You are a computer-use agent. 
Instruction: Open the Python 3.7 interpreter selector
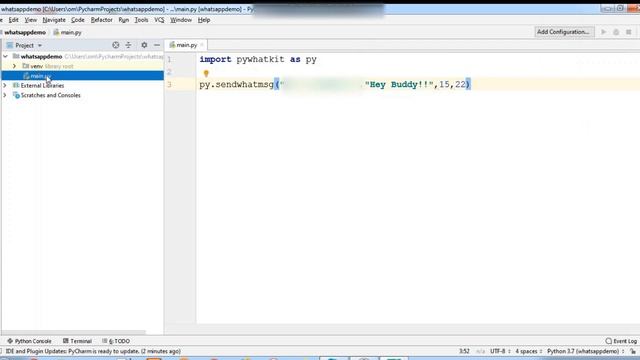[586, 351]
